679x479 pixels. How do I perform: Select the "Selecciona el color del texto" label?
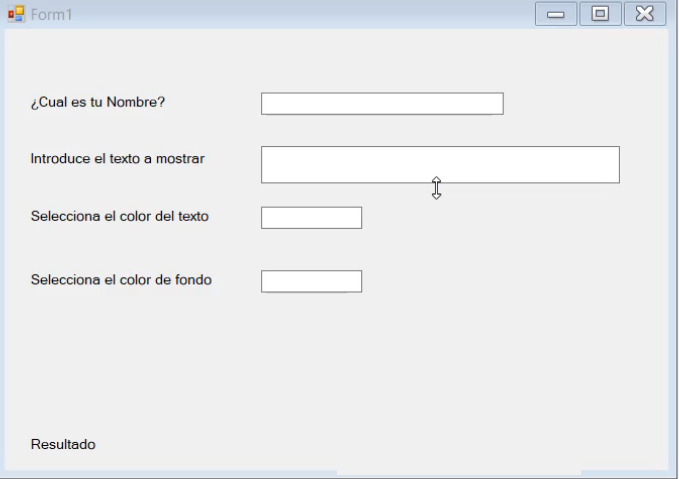coord(120,216)
